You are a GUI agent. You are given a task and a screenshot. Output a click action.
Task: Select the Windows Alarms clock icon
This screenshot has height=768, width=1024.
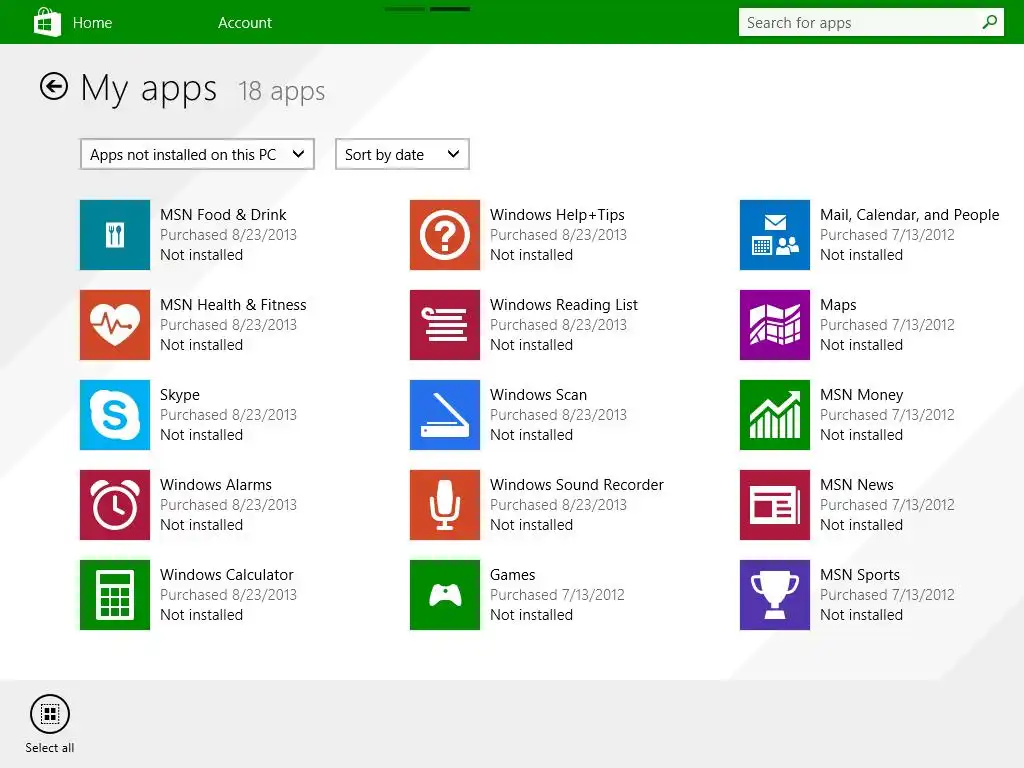115,505
